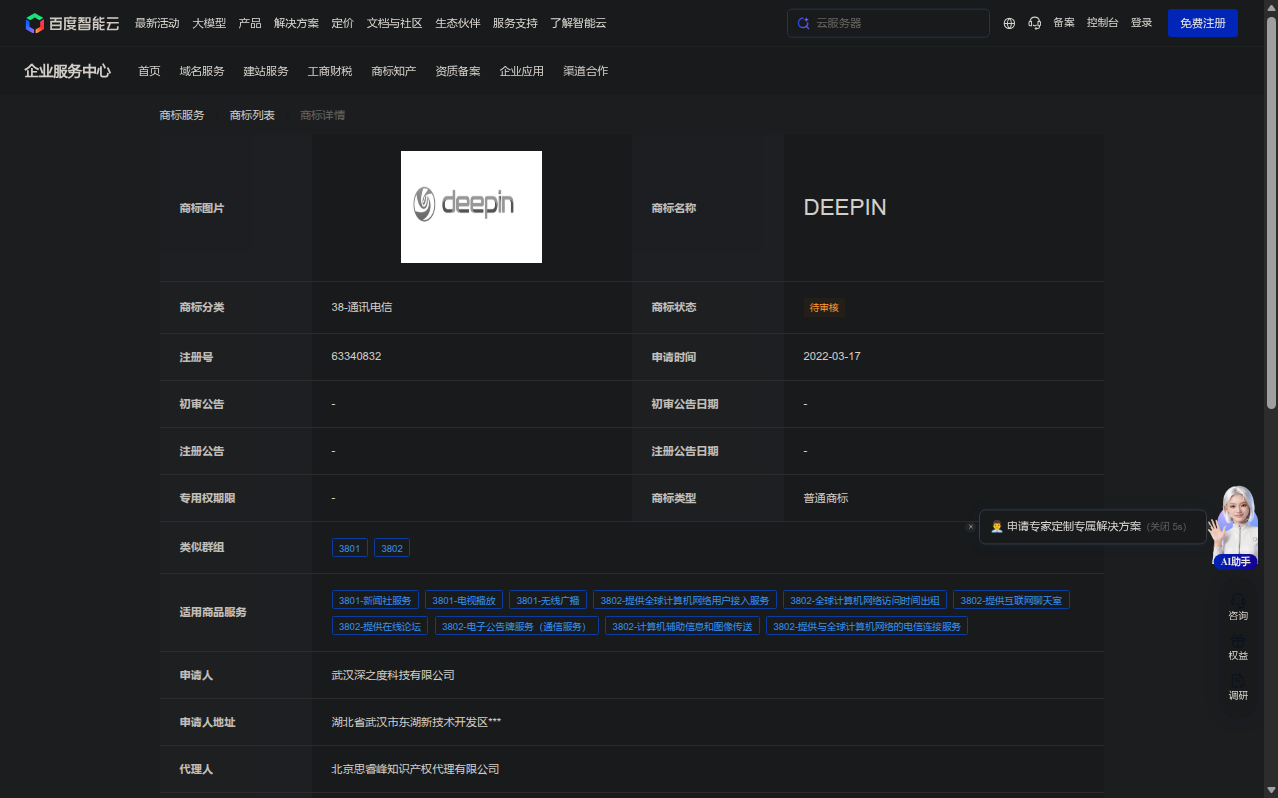Click the 免费注册 button
The width and height of the screenshot is (1278, 798).
[x=1203, y=23]
